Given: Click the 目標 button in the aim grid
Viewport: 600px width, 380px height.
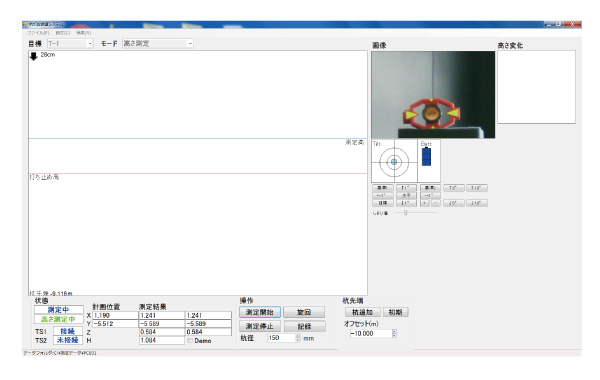Looking at the screenshot, I should click(382, 203).
